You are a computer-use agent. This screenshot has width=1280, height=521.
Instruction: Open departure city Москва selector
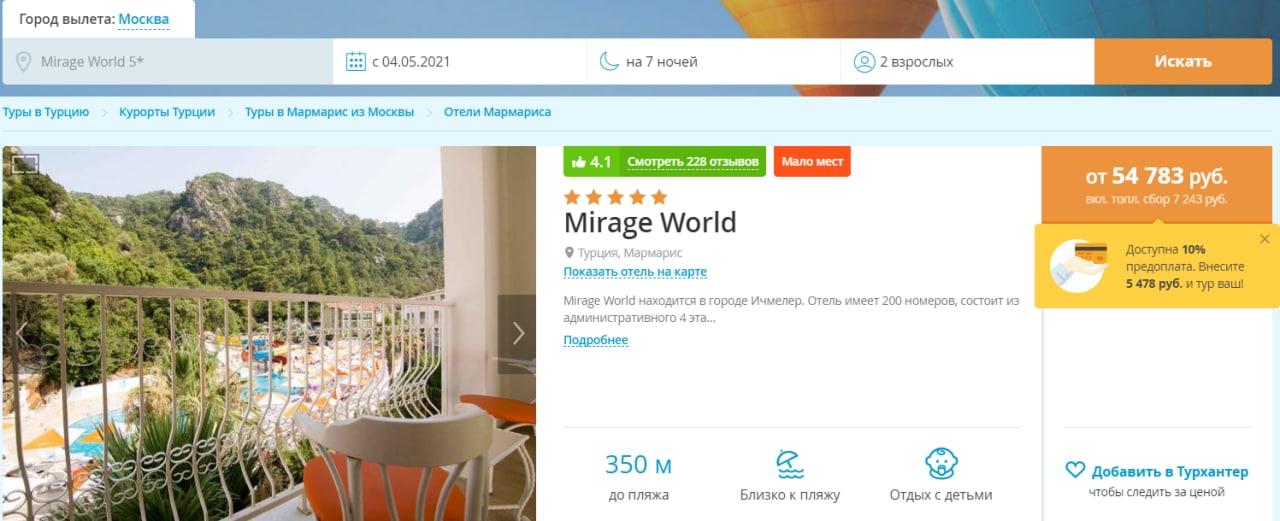click(x=144, y=19)
